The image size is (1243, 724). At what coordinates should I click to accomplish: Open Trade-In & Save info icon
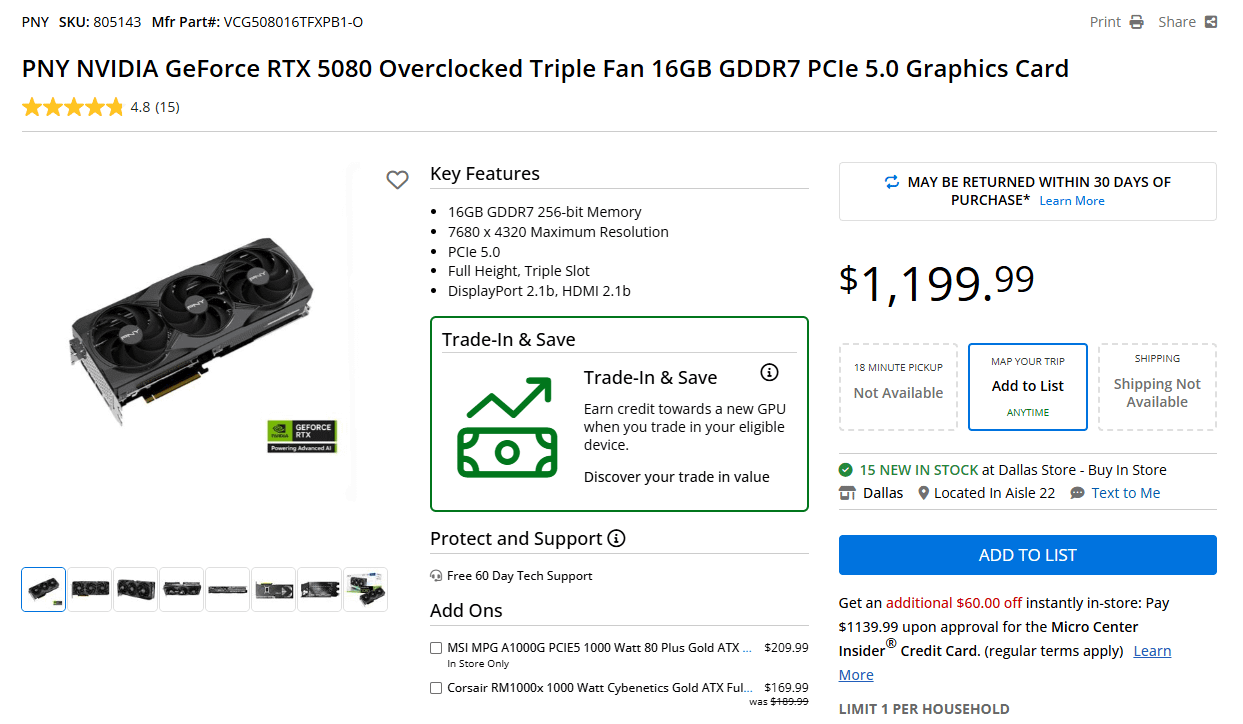coord(769,372)
